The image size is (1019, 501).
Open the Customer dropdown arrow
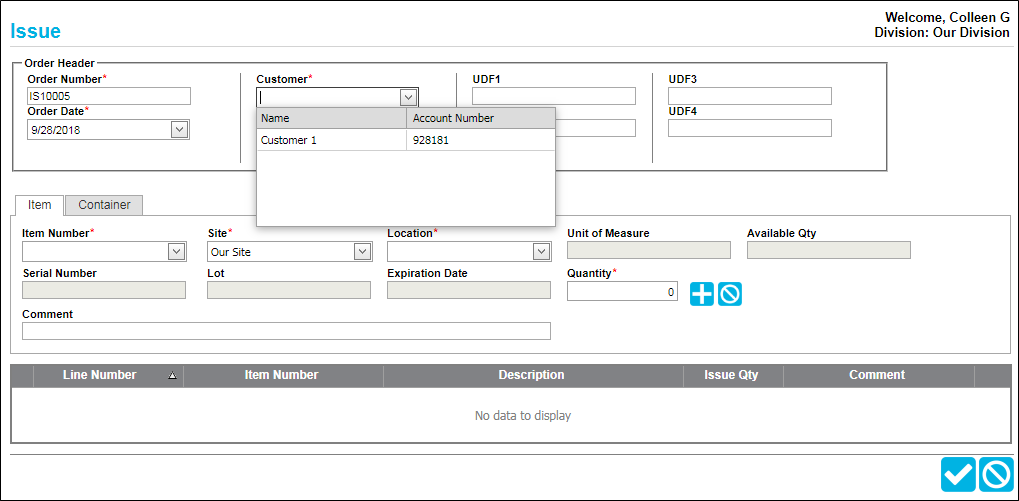pos(408,97)
